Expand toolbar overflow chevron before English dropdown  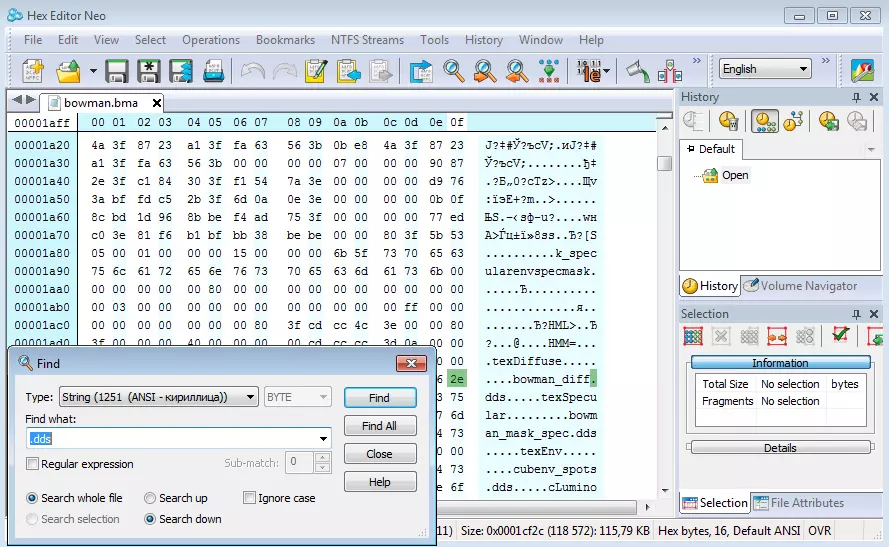[x=697, y=60]
